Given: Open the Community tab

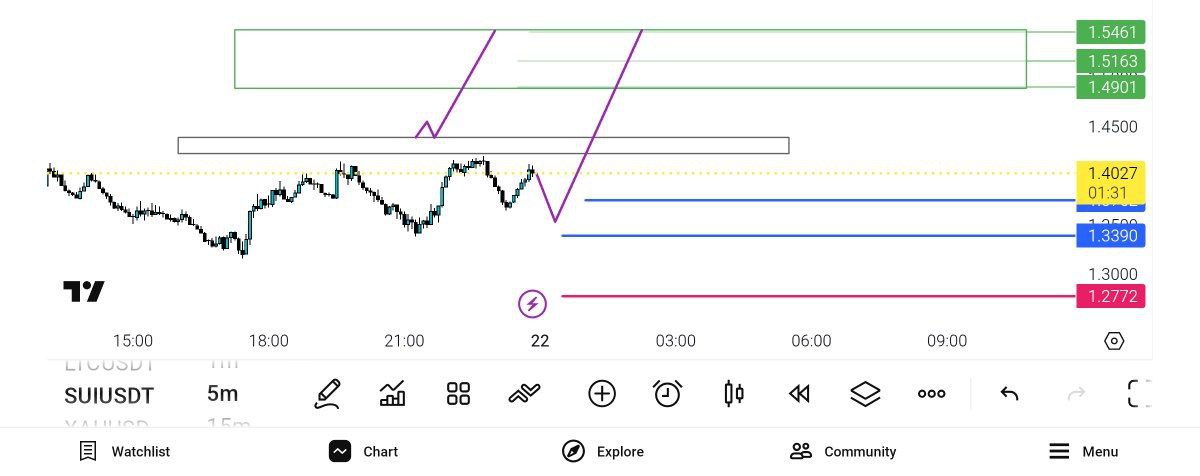Looking at the screenshot, I should [x=843, y=451].
